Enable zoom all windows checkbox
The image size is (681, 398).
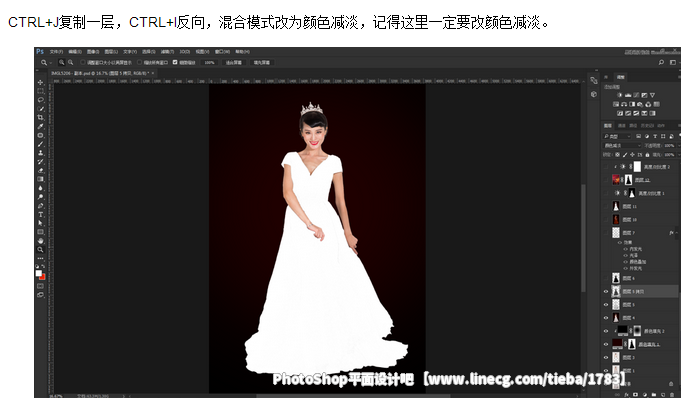click(x=139, y=63)
